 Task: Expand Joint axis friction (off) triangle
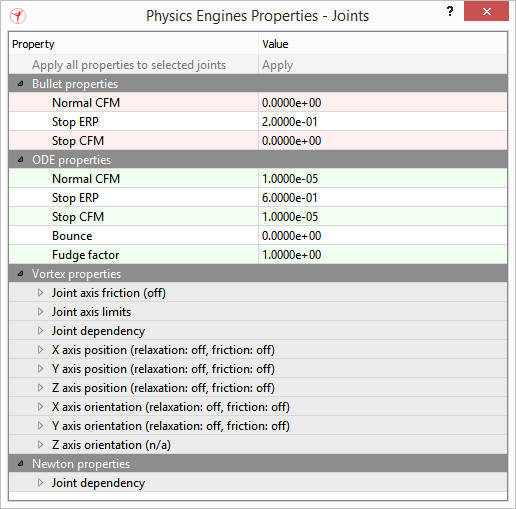(x=40, y=293)
